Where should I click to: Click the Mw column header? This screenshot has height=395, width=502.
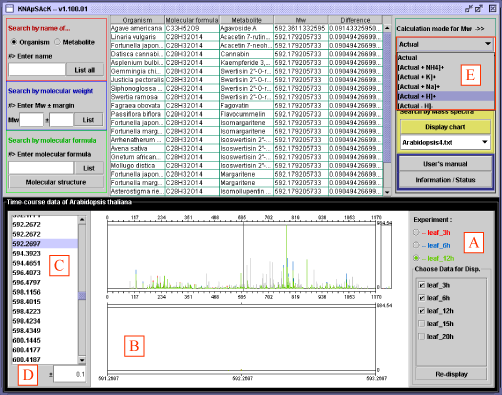[301, 20]
